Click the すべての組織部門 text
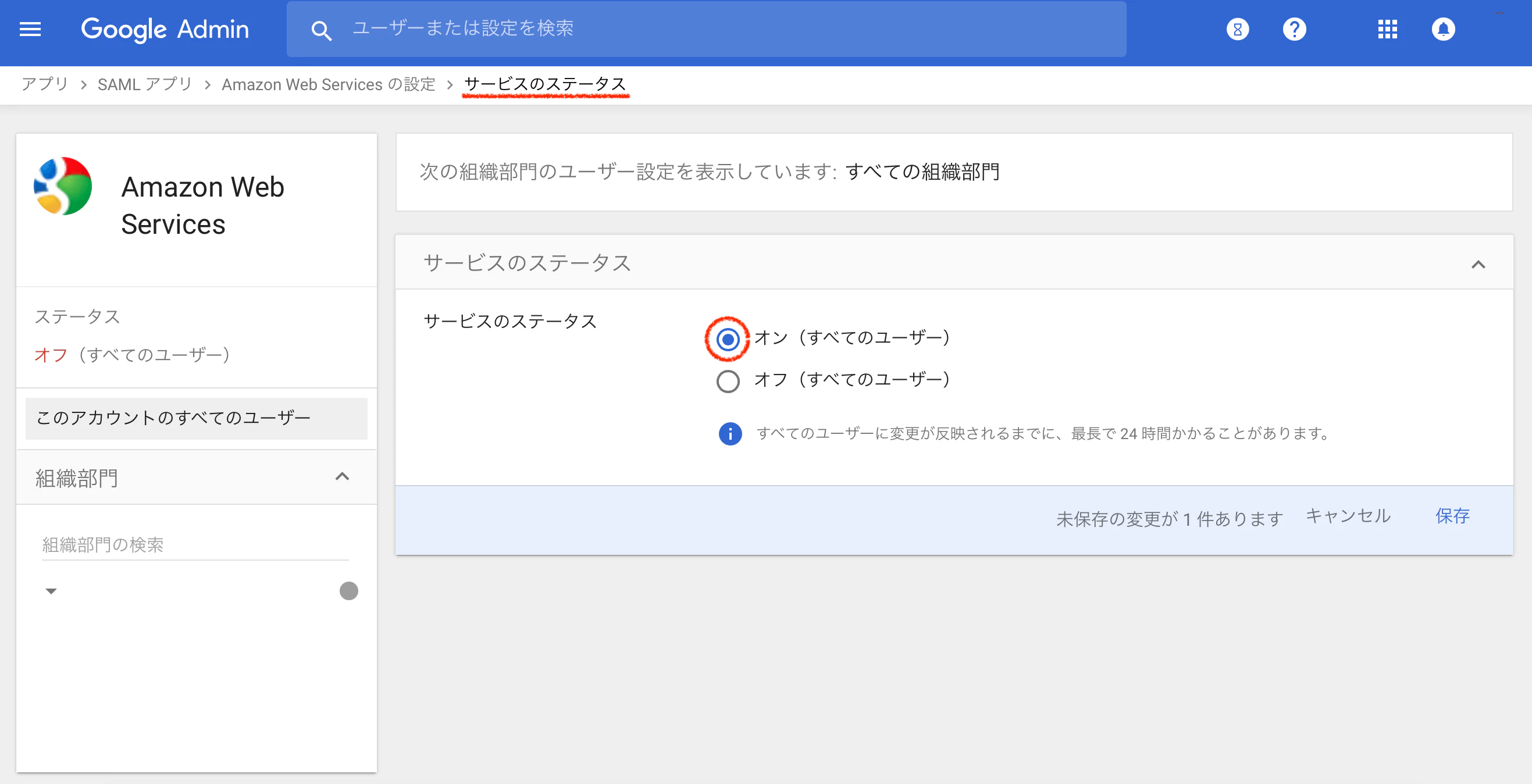This screenshot has width=1532, height=784. coord(922,172)
